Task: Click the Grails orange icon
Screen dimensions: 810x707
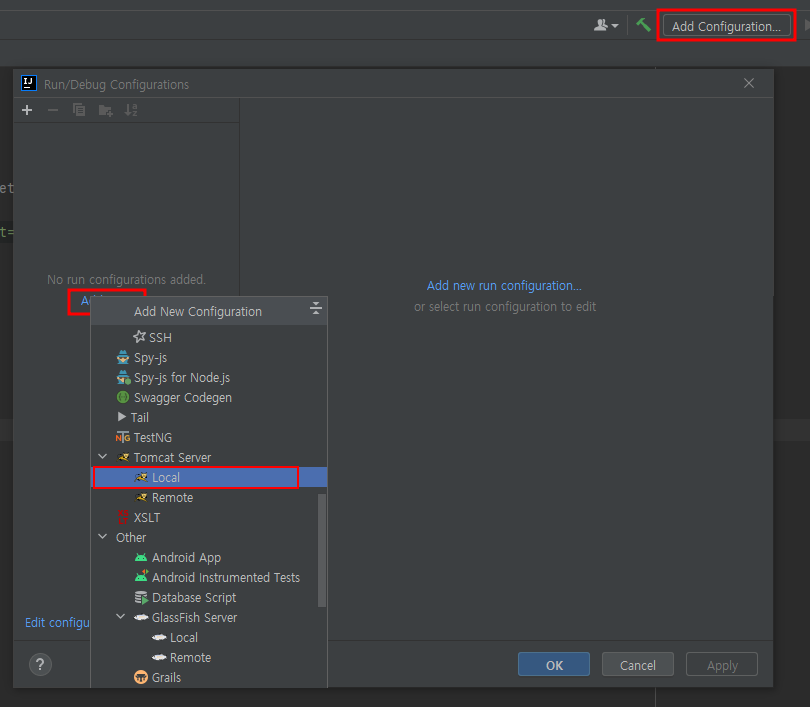Action: [141, 677]
